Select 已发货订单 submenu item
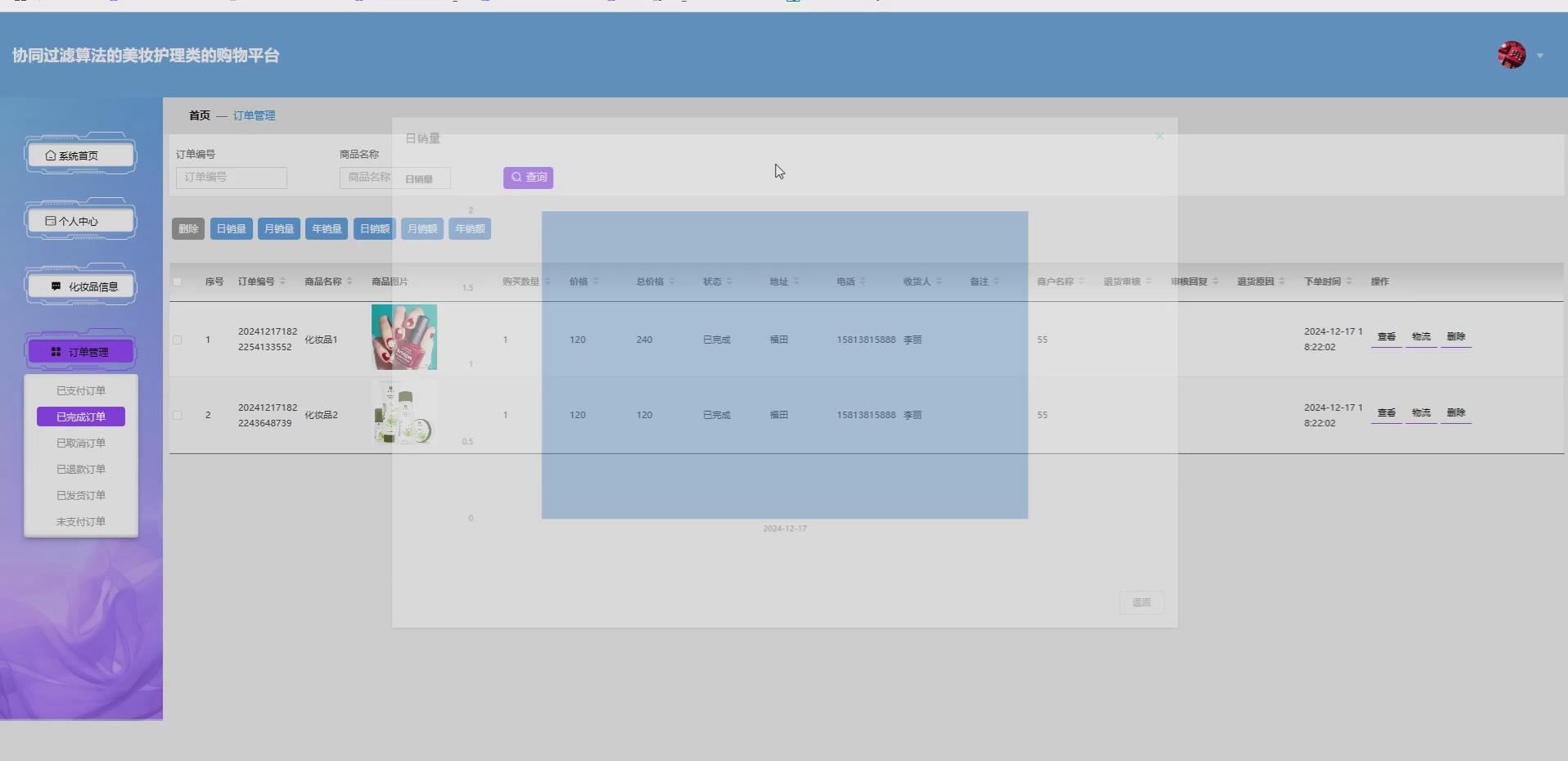Screen dimensions: 1568x761 point(81,495)
